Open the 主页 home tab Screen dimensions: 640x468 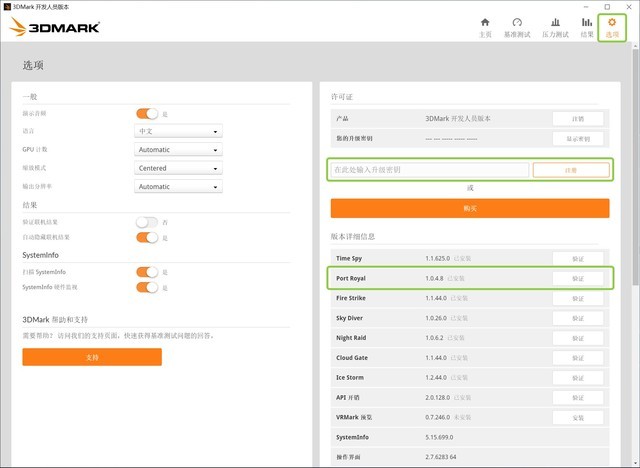point(485,28)
